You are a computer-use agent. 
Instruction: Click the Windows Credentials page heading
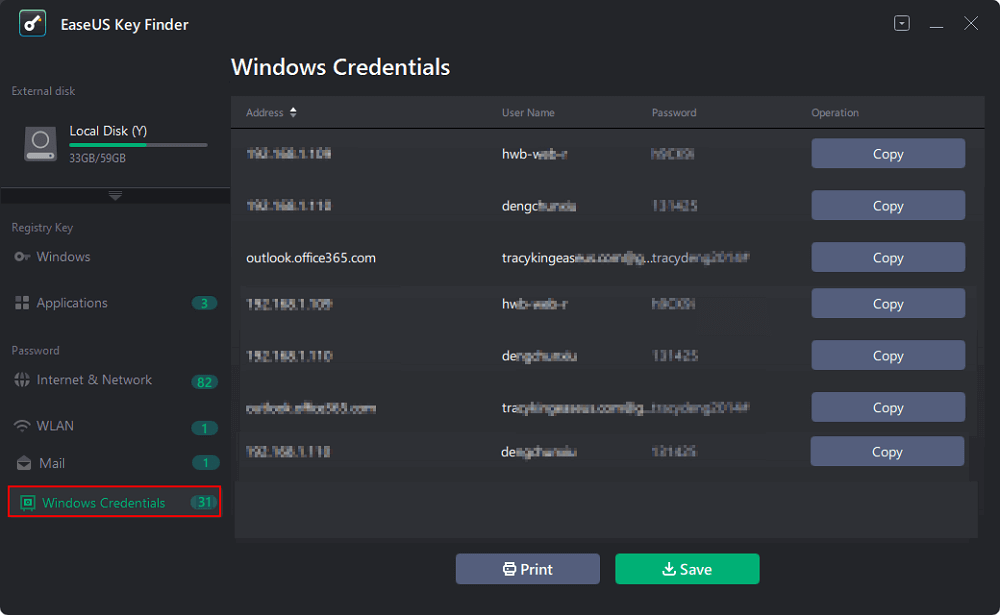(x=341, y=67)
